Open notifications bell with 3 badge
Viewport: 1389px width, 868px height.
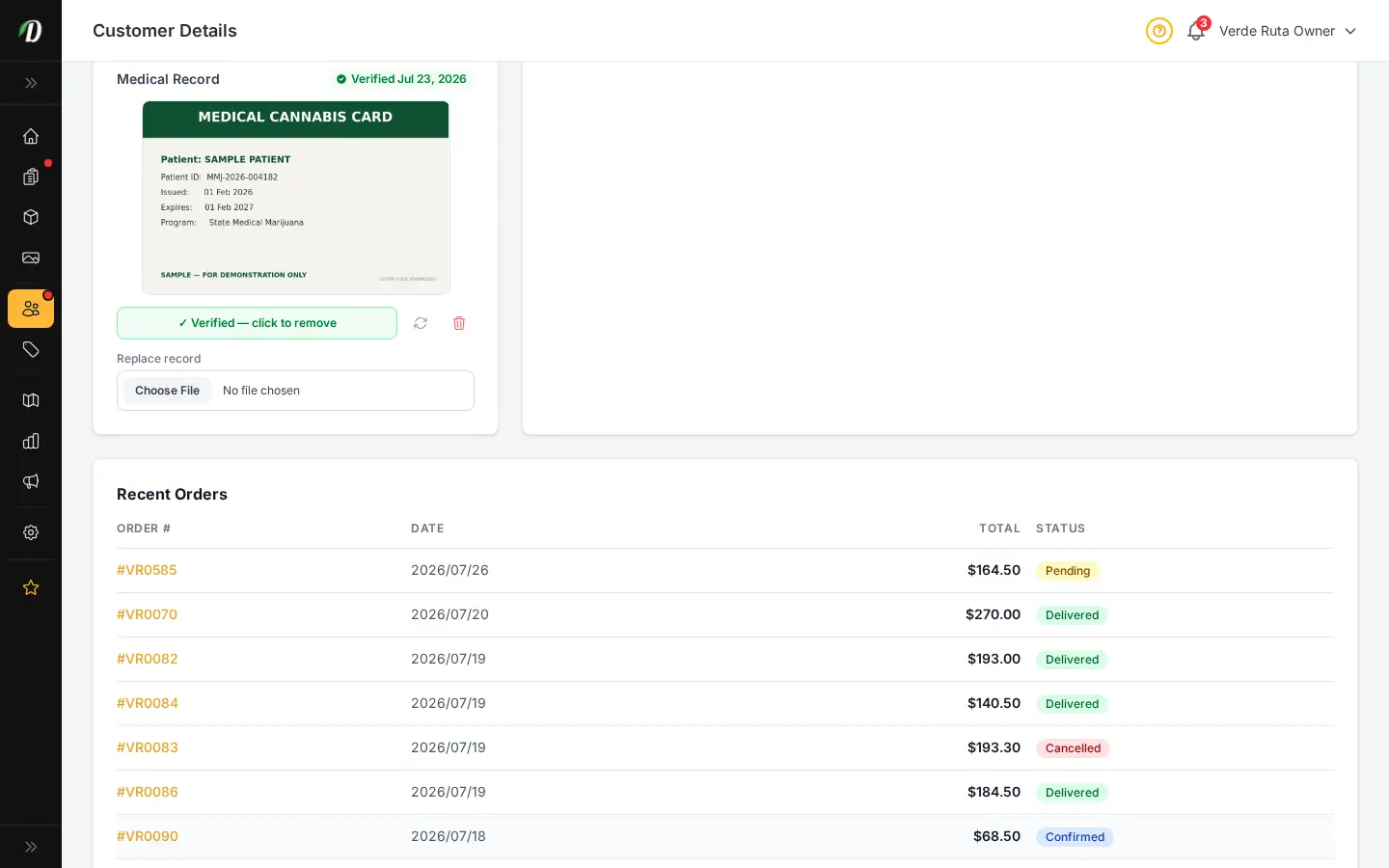1196,31
